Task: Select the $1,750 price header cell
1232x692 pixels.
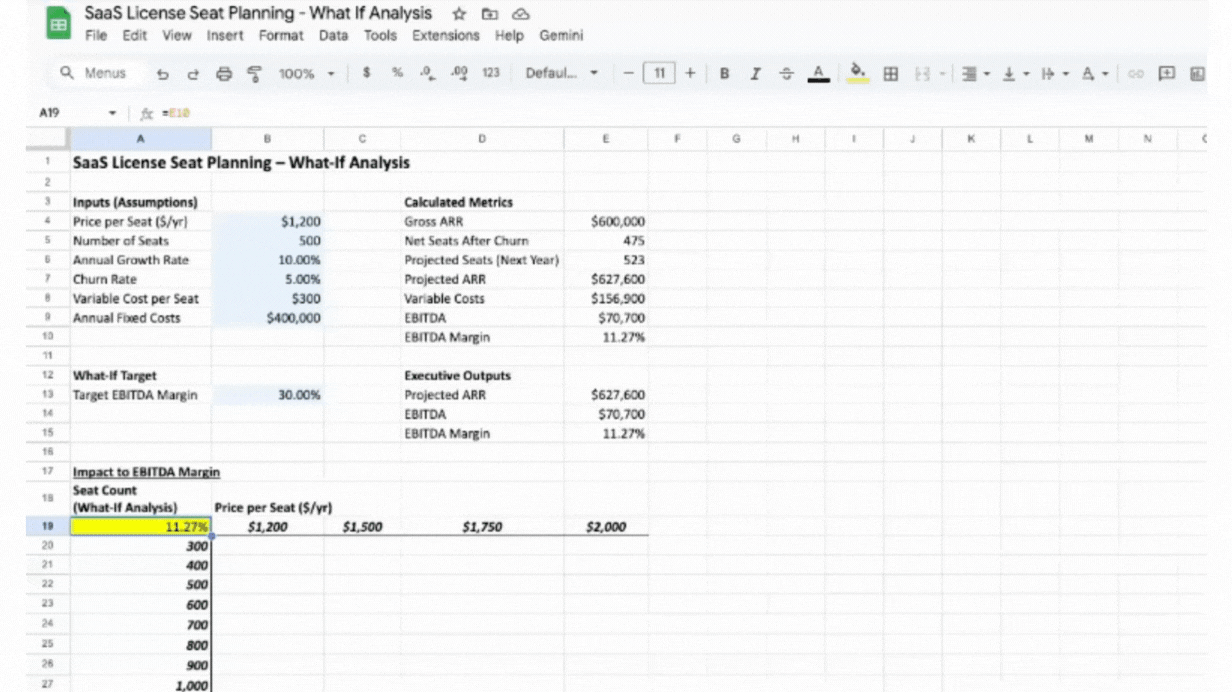Action: (x=483, y=526)
